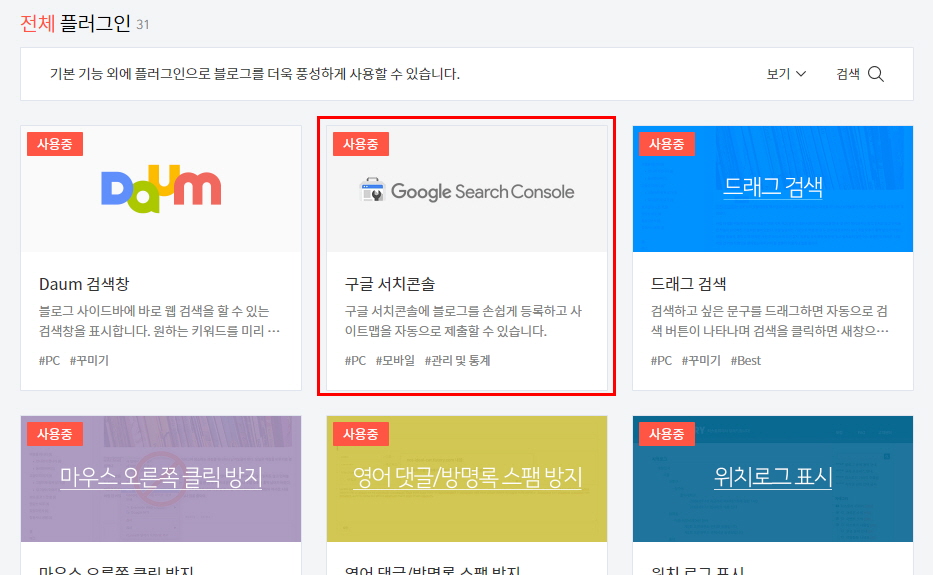Click 사용중 badge on 마우스 오른쪽 클릭 방지
Viewport: 933px width, 575px height.
coord(55,434)
